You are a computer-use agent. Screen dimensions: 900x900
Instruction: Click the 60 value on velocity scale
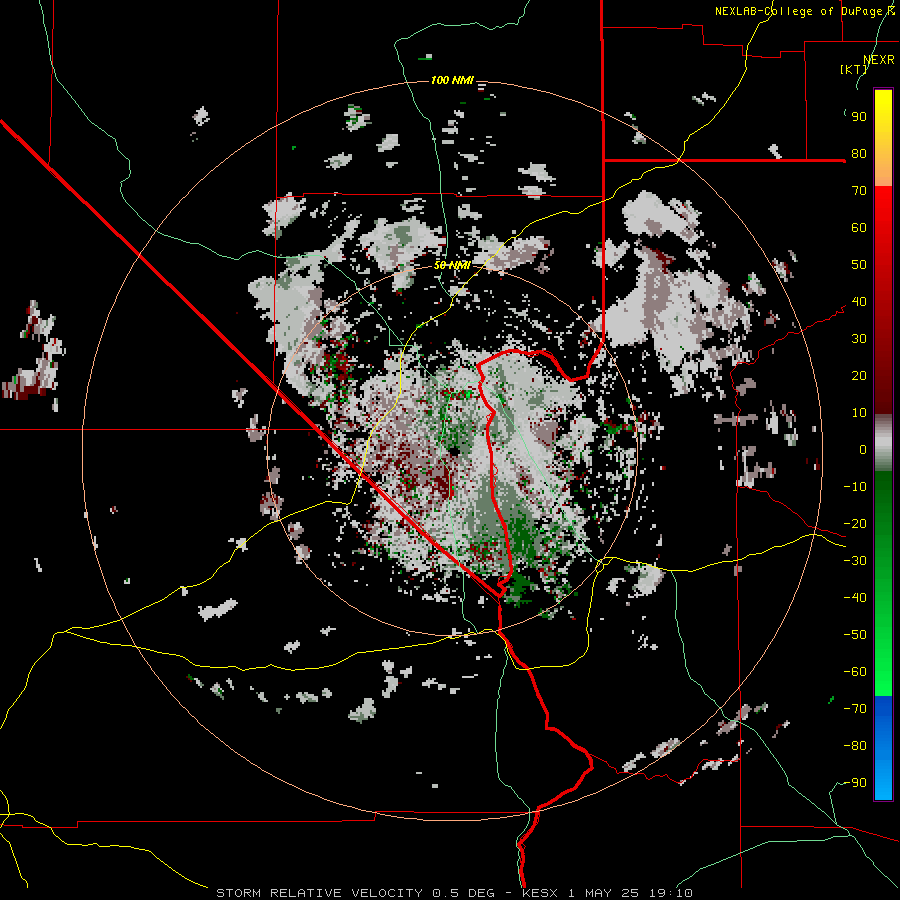click(x=859, y=228)
